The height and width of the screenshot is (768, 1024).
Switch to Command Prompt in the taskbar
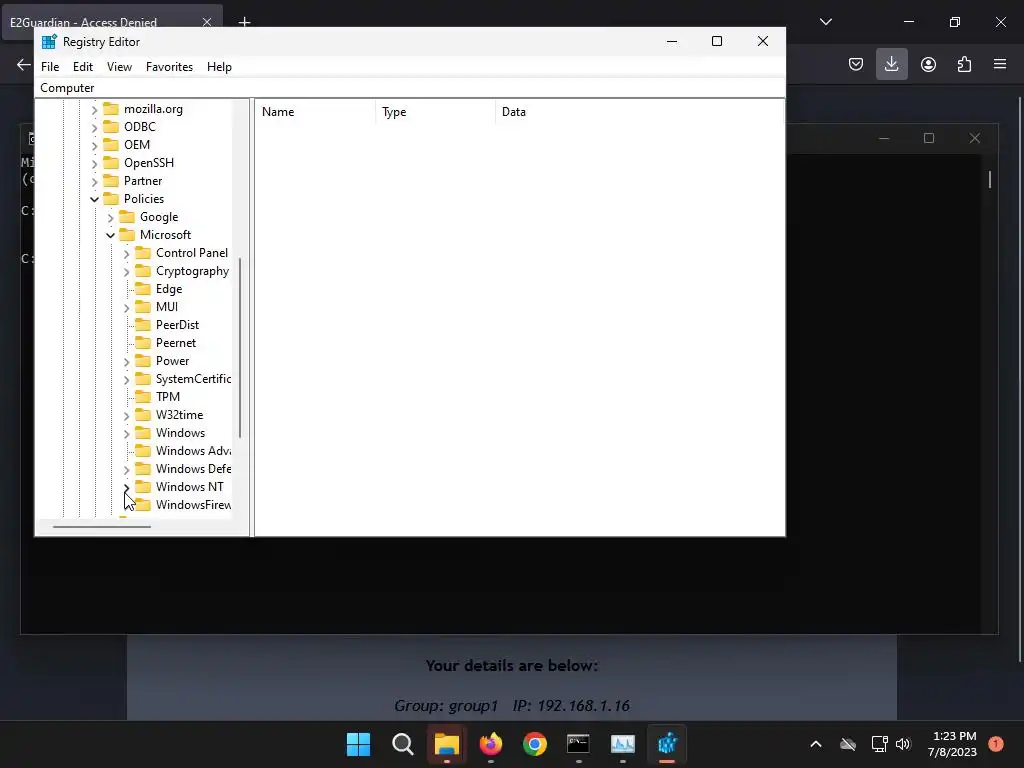(579, 744)
